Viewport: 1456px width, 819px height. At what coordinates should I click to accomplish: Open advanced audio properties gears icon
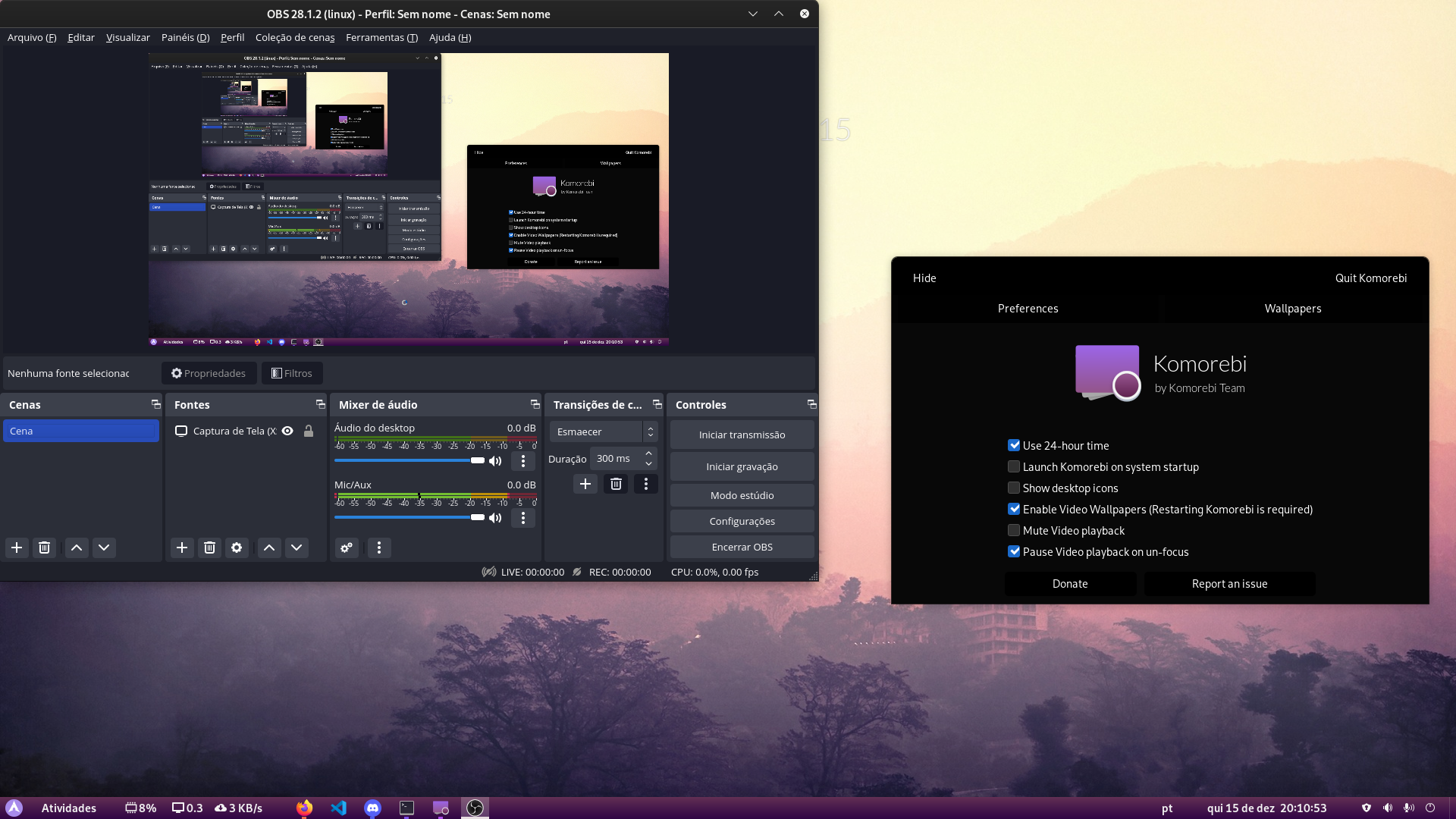click(x=347, y=548)
